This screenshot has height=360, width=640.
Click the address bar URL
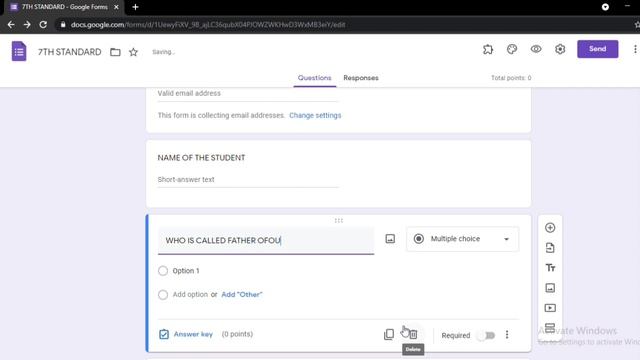tap(208, 24)
